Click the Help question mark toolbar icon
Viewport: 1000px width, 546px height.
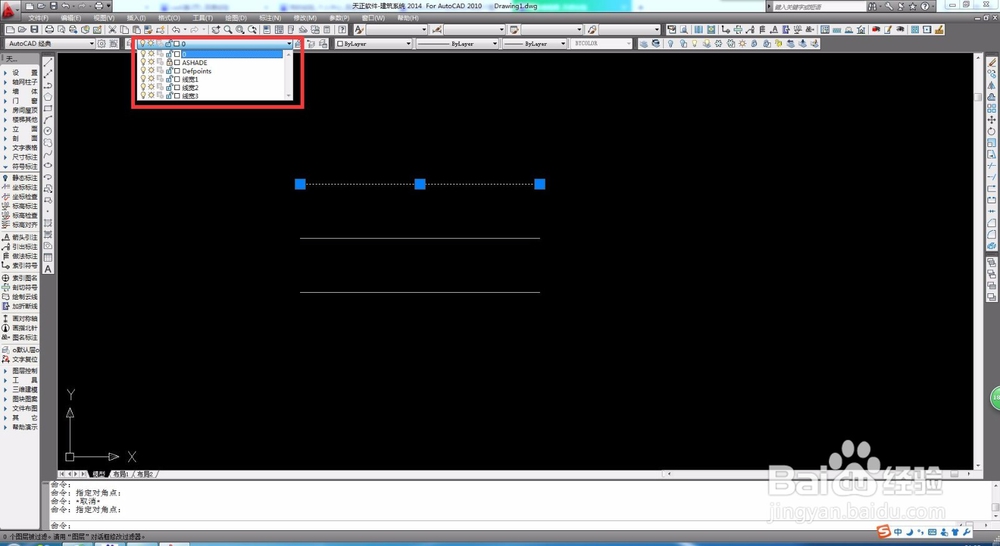point(342,30)
